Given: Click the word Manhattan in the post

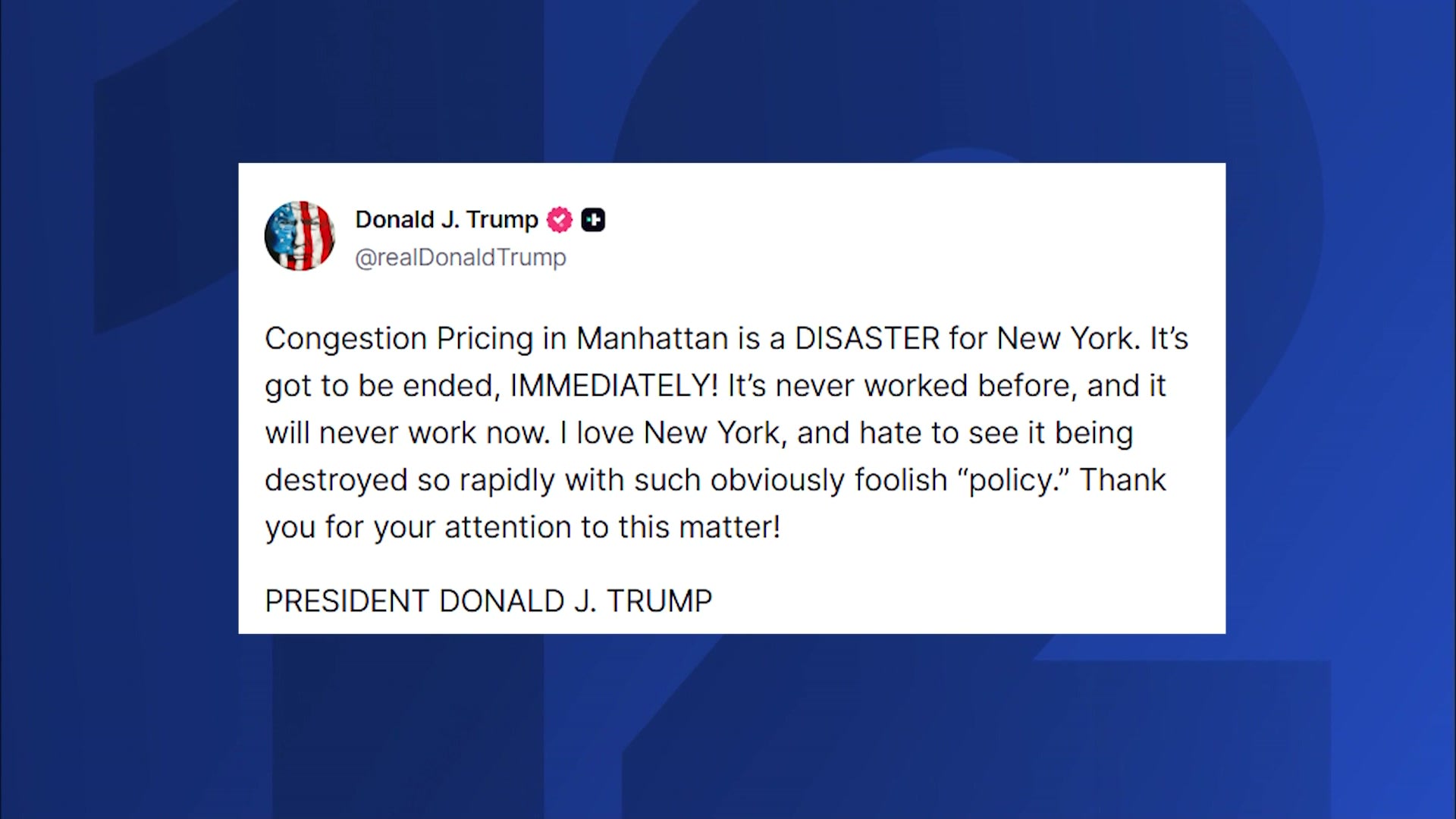Looking at the screenshot, I should tap(652, 338).
